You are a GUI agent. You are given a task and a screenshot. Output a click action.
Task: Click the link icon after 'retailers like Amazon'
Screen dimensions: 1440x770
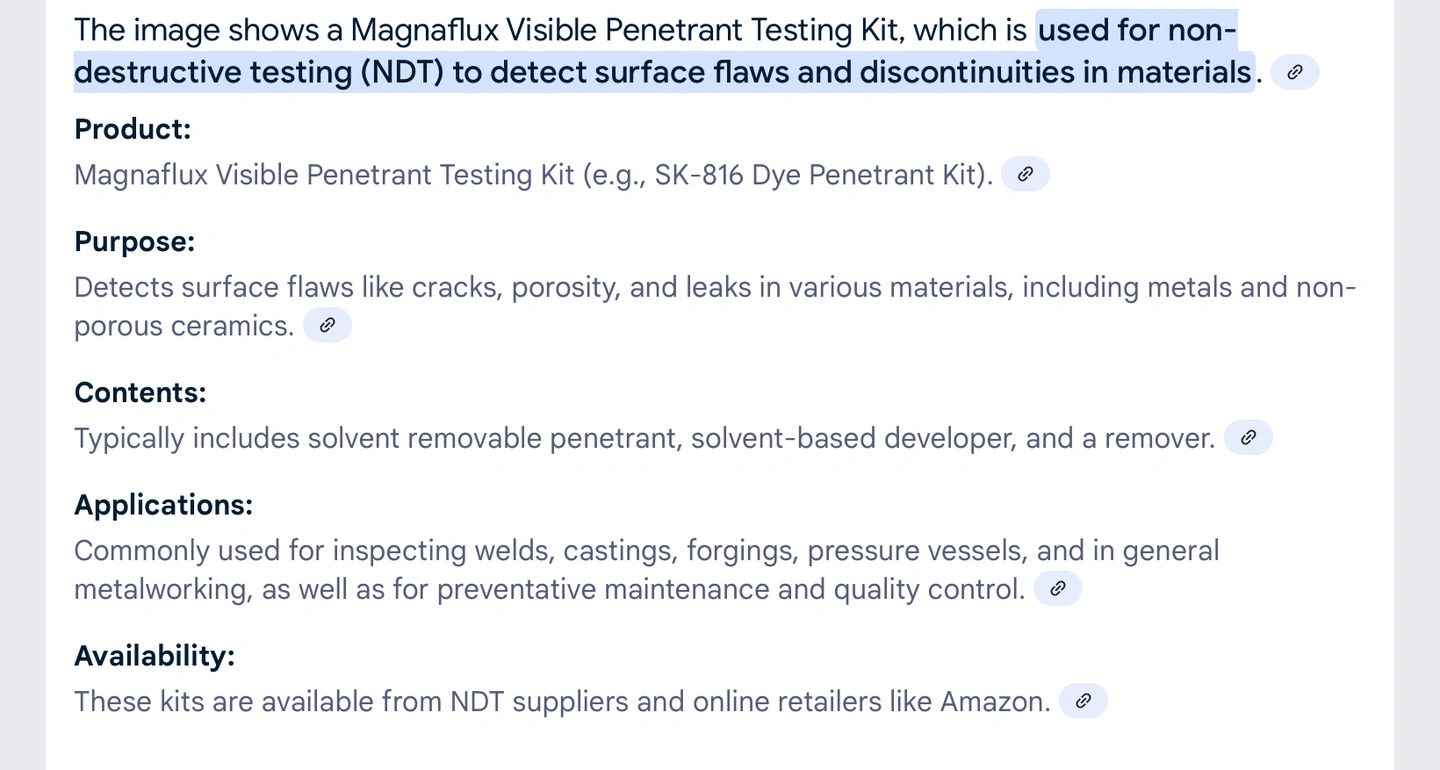(1083, 701)
